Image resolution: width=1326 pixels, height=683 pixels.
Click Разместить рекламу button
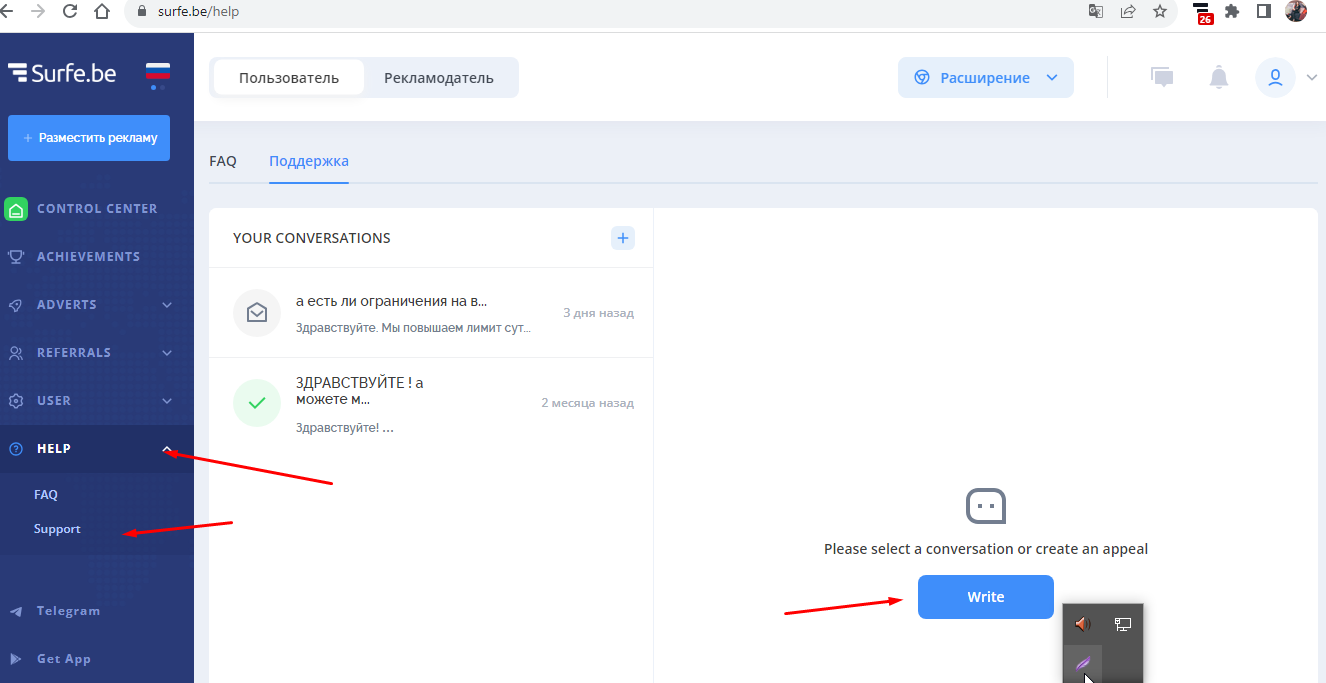pos(89,138)
